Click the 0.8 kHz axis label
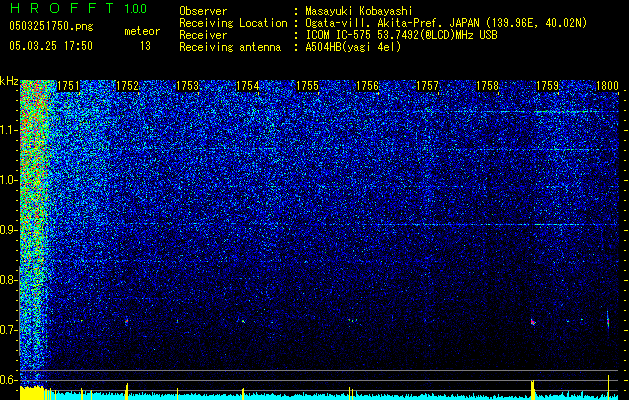The height and width of the screenshot is (400, 629). point(8,280)
